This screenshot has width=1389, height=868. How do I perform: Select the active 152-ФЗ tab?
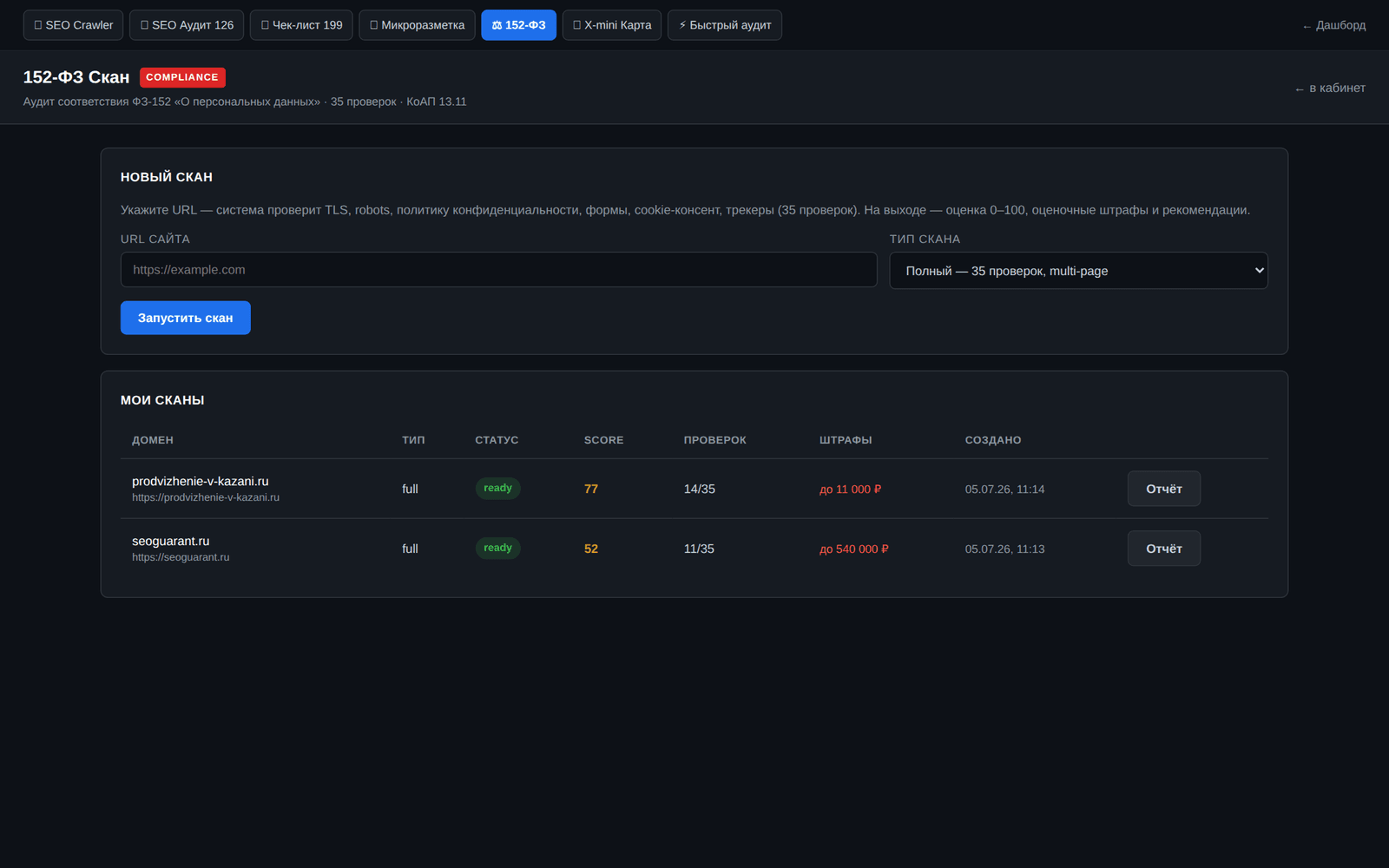point(518,25)
